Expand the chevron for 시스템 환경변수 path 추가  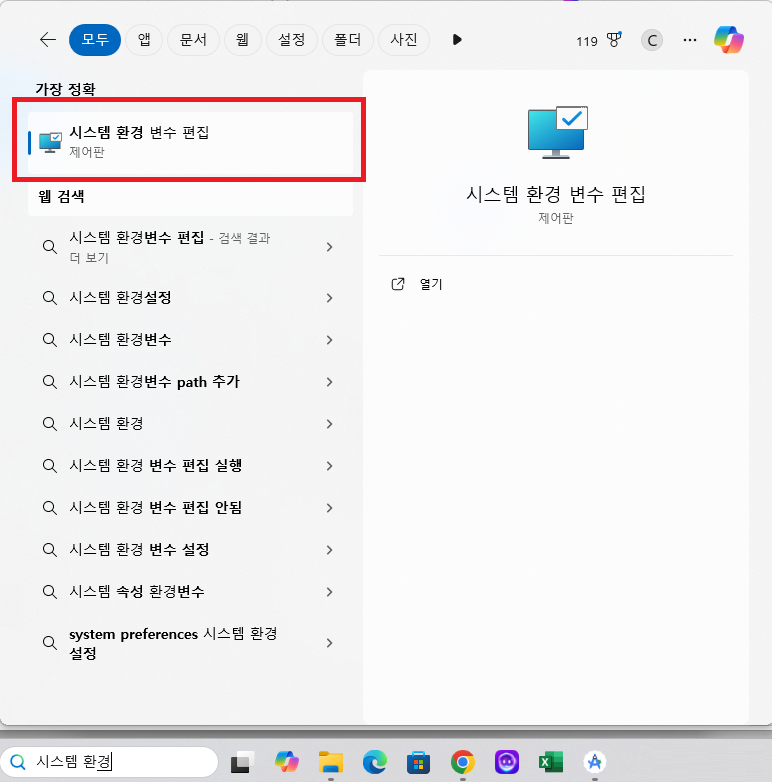(x=329, y=382)
